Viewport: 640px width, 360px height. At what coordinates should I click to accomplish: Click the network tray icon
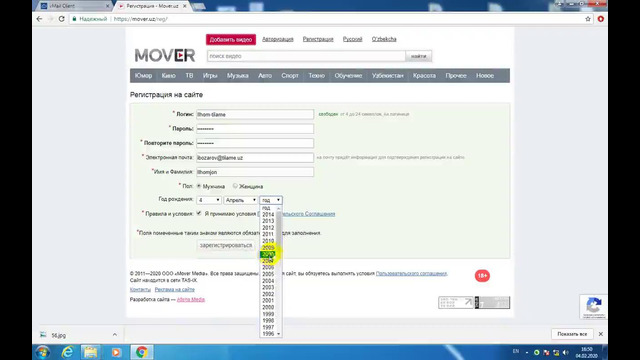coord(556,352)
